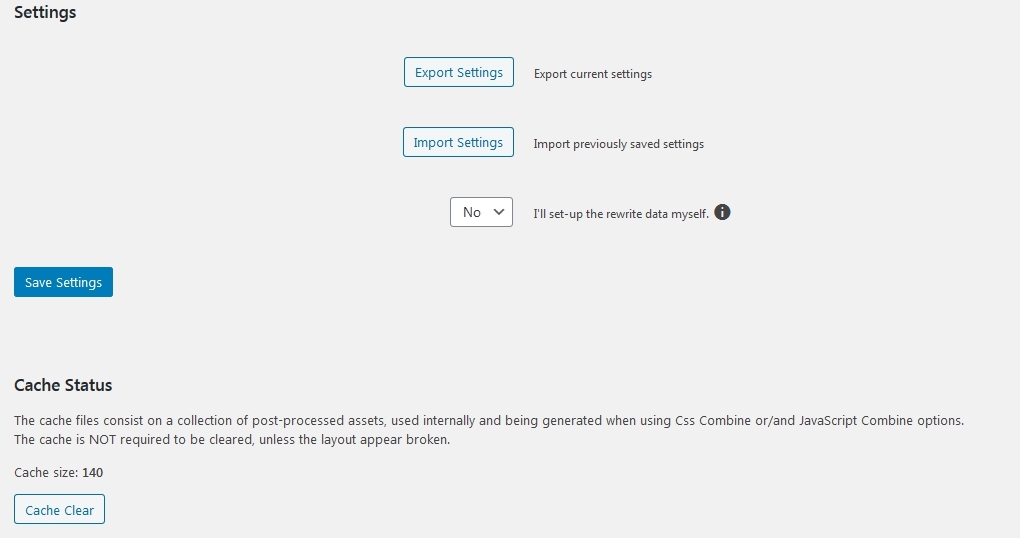Click the "I'll set-up the rewrite data myself" label
The width and height of the screenshot is (1020, 538).
tap(621, 214)
